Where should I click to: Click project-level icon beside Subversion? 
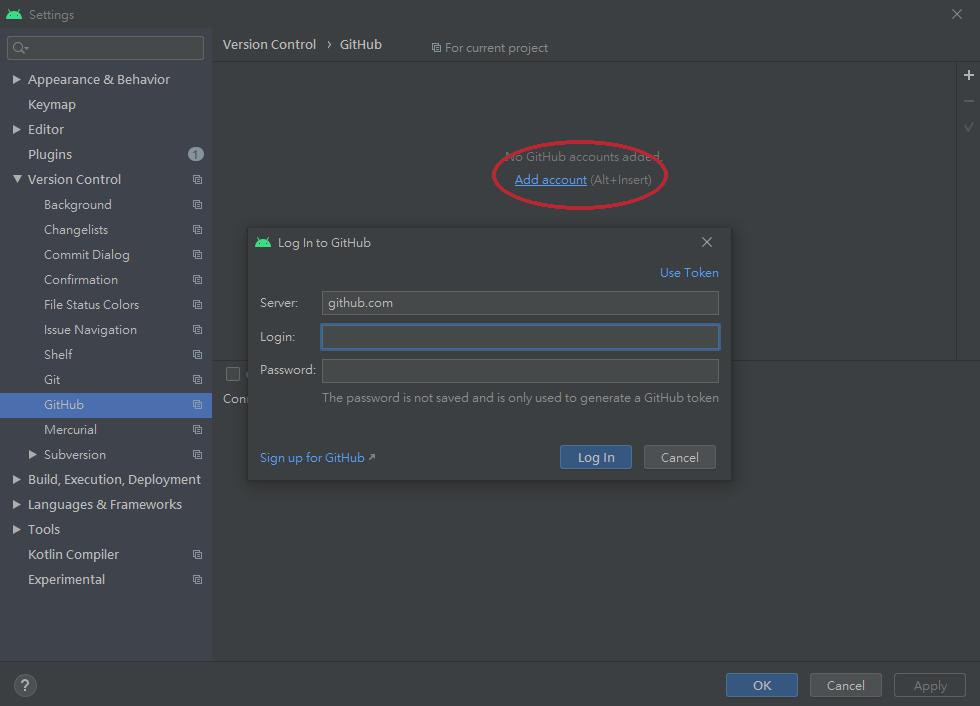[x=197, y=454]
